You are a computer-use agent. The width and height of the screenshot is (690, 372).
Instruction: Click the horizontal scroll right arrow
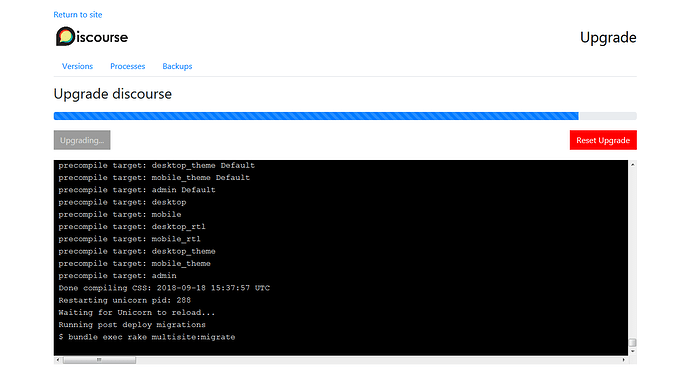[x=624, y=360]
